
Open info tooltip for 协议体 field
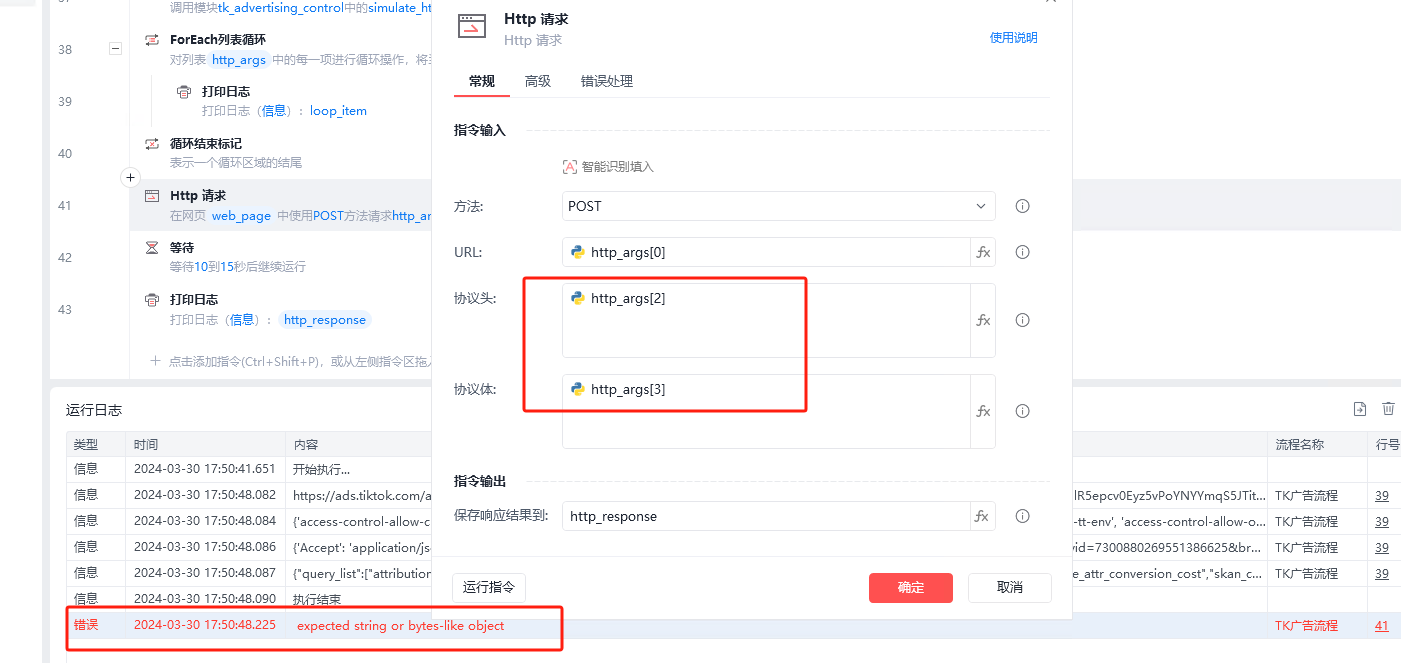(1022, 411)
